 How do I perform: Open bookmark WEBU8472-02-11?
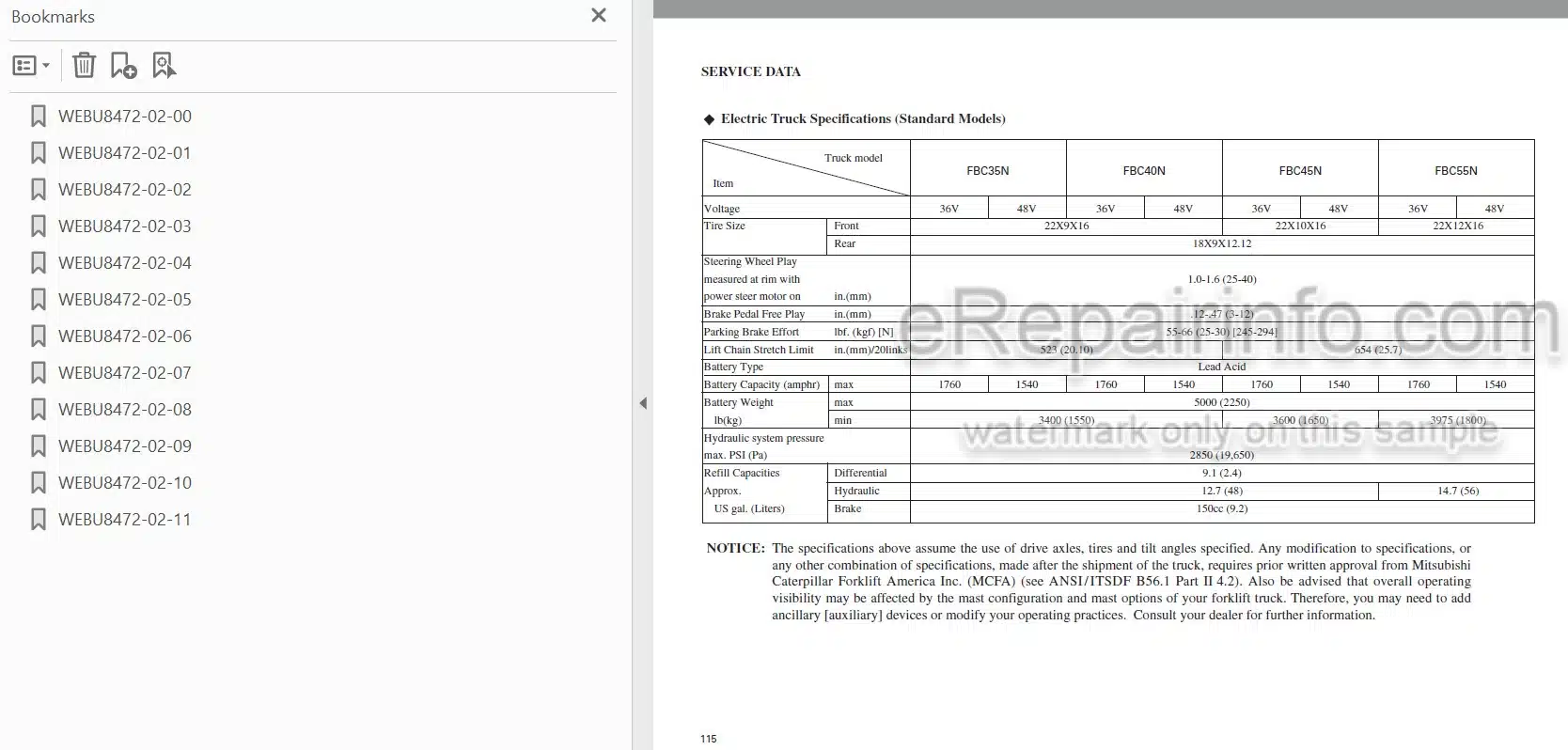125,520
